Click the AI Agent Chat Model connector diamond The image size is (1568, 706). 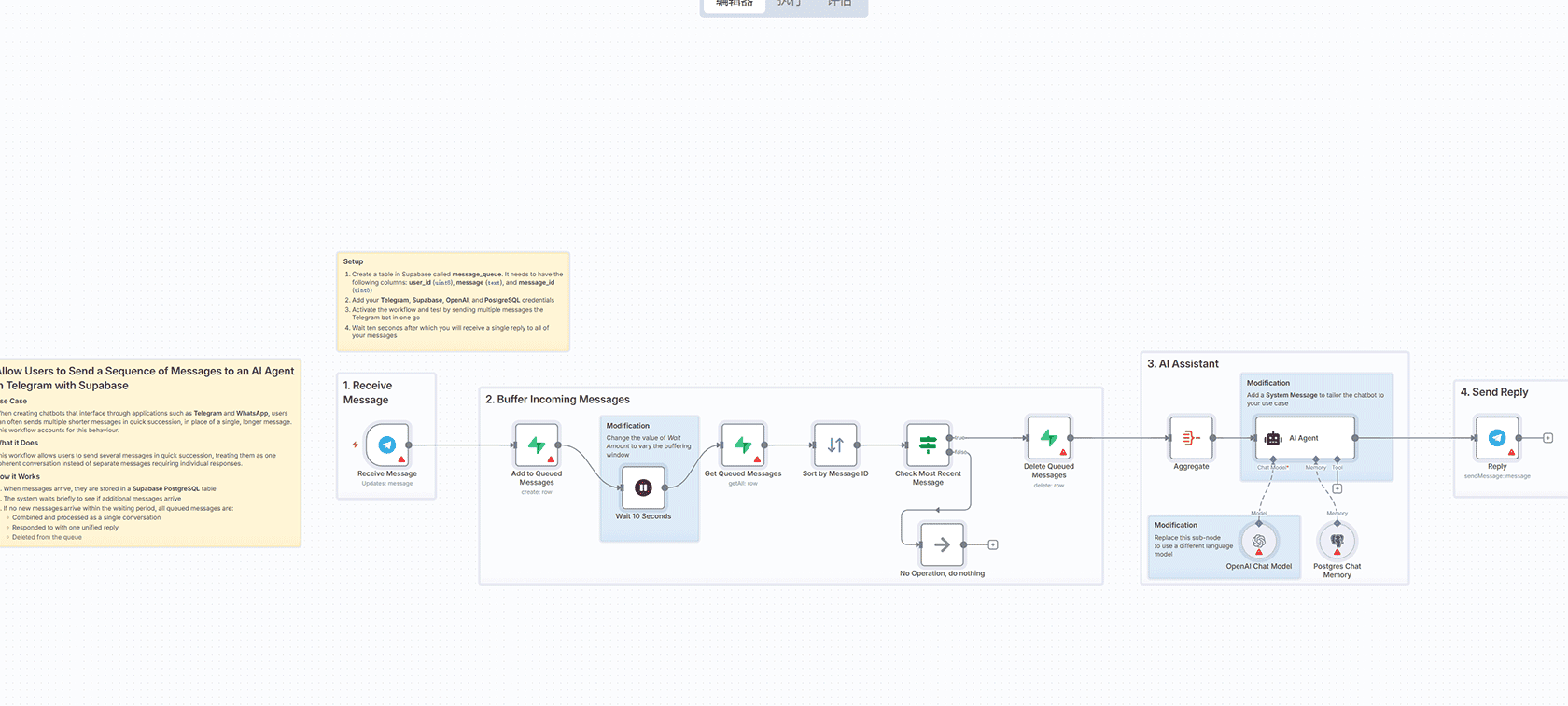[x=1272, y=459]
